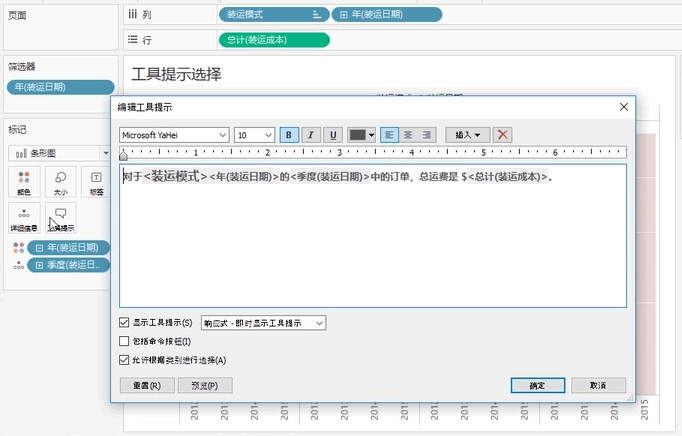Toggle 允许根据类别进行选择 checkbox
682x436 pixels.
pyautogui.click(x=124, y=359)
